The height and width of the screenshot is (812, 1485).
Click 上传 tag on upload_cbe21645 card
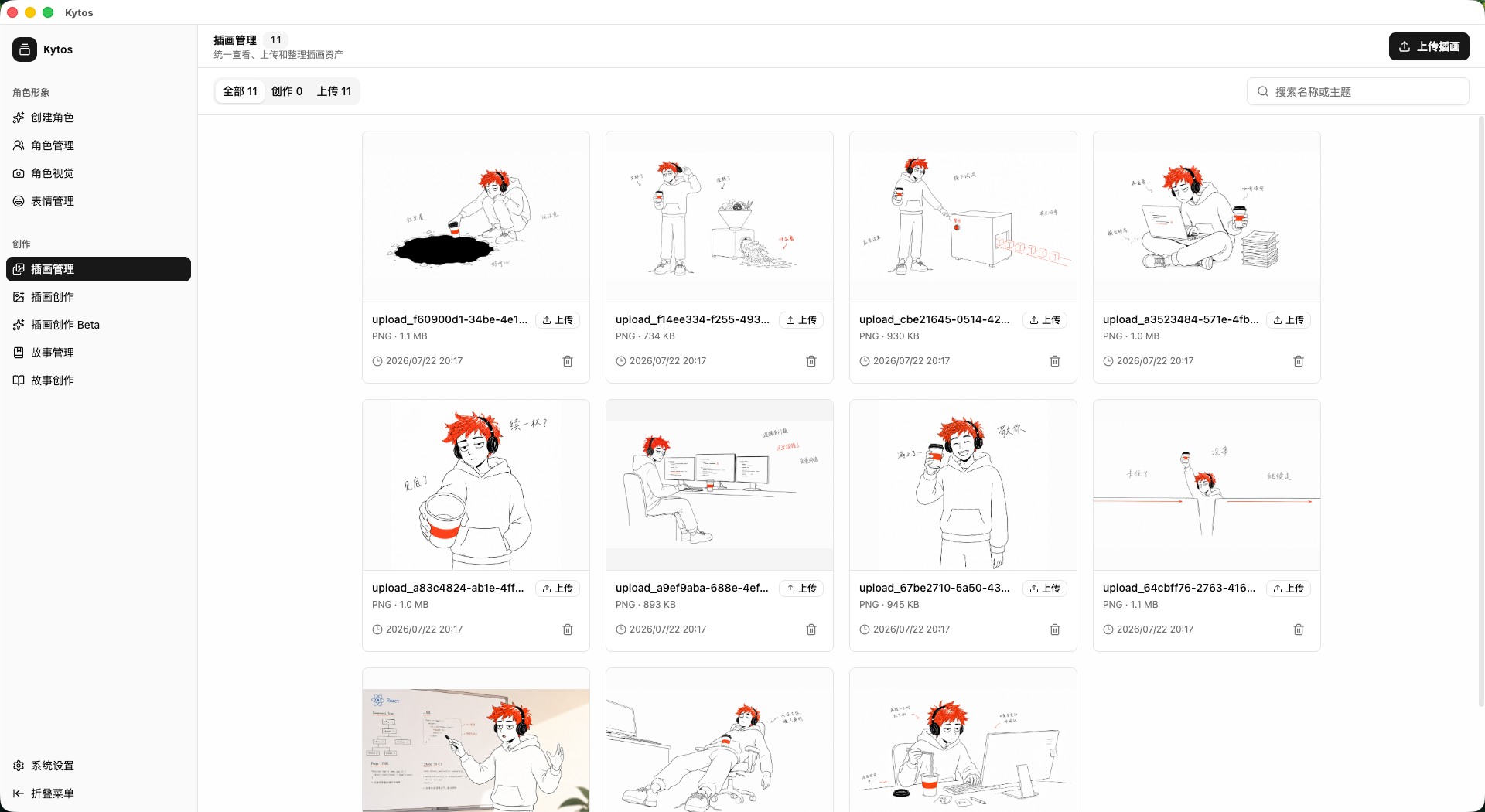coord(1045,320)
